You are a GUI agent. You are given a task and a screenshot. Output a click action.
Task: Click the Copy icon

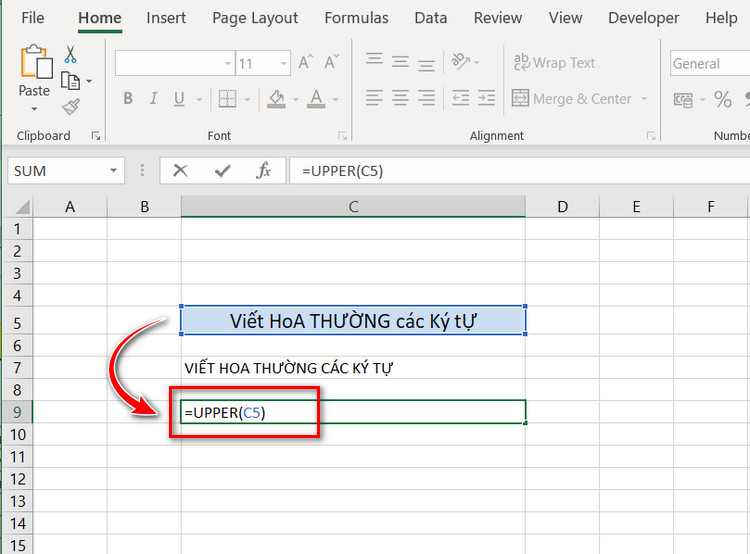coord(70,81)
